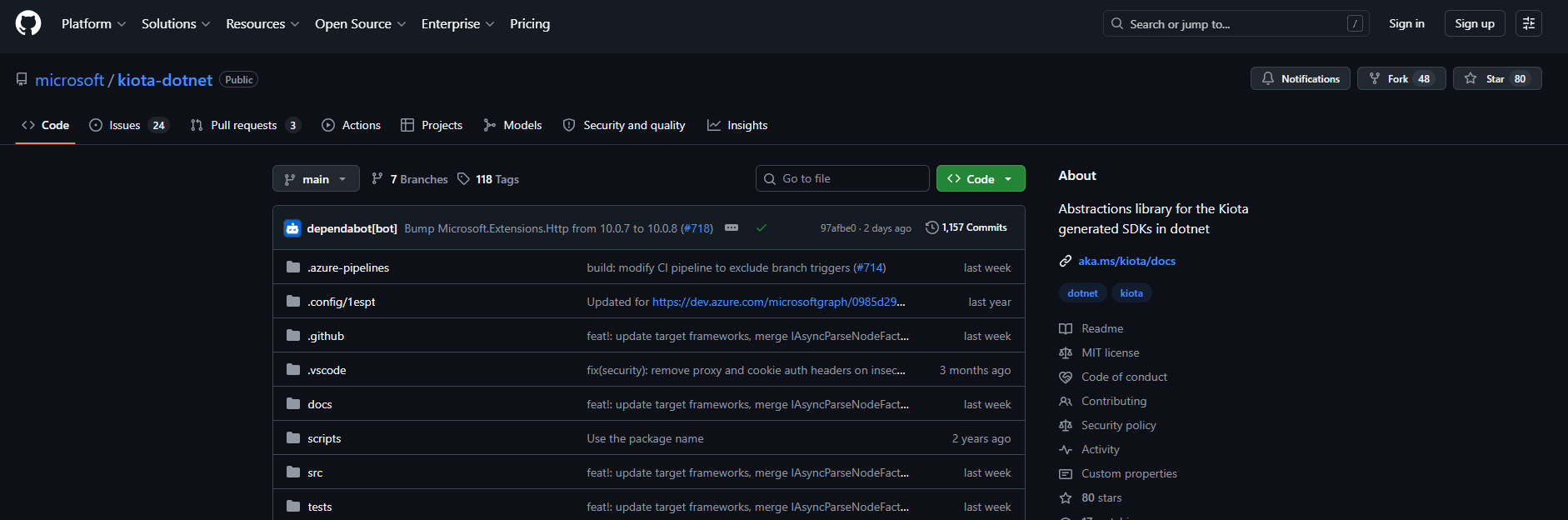This screenshot has width=1568, height=520.
Task: Click the Sign in link
Action: [1406, 23]
